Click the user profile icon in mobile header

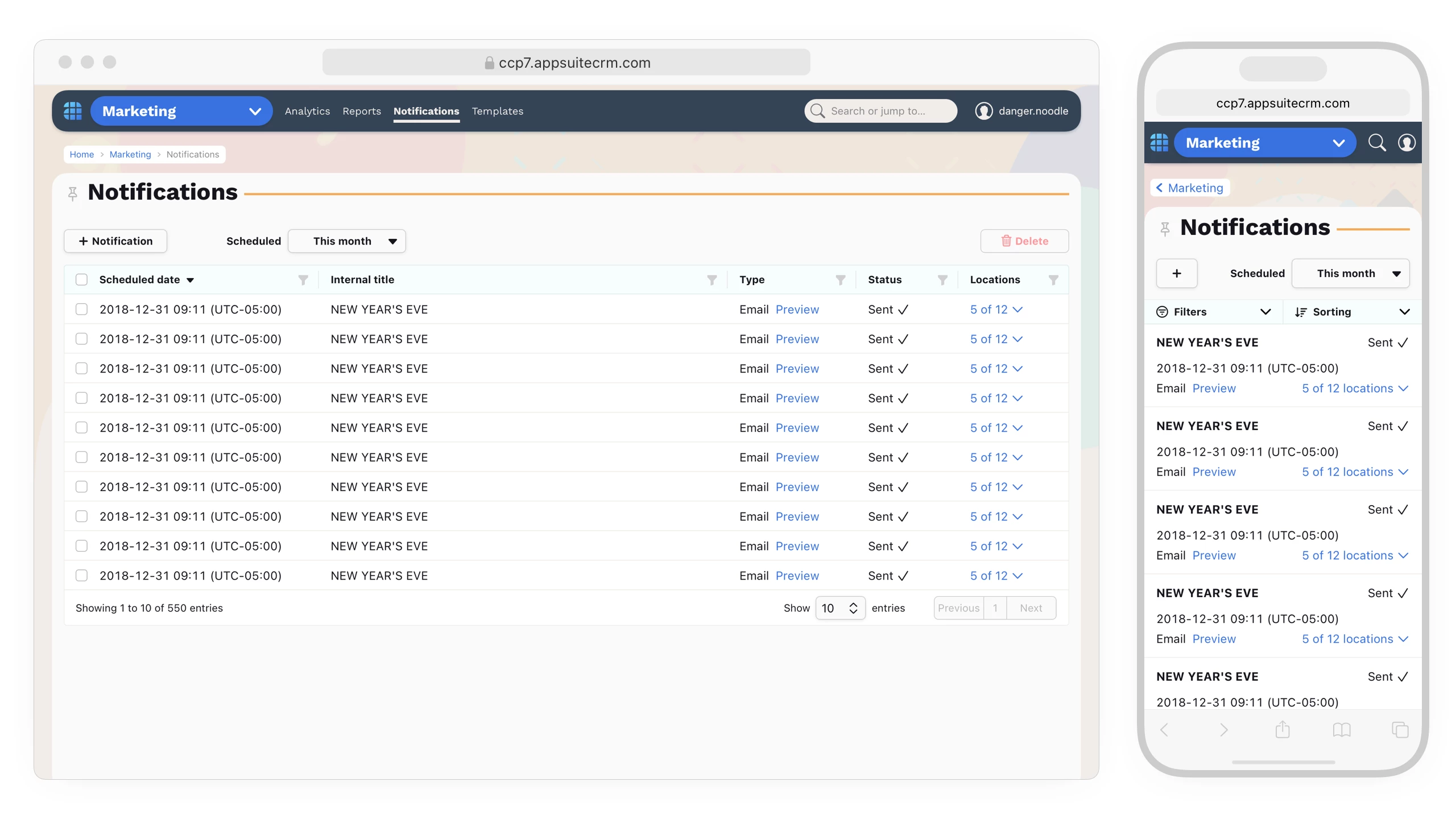(x=1407, y=143)
